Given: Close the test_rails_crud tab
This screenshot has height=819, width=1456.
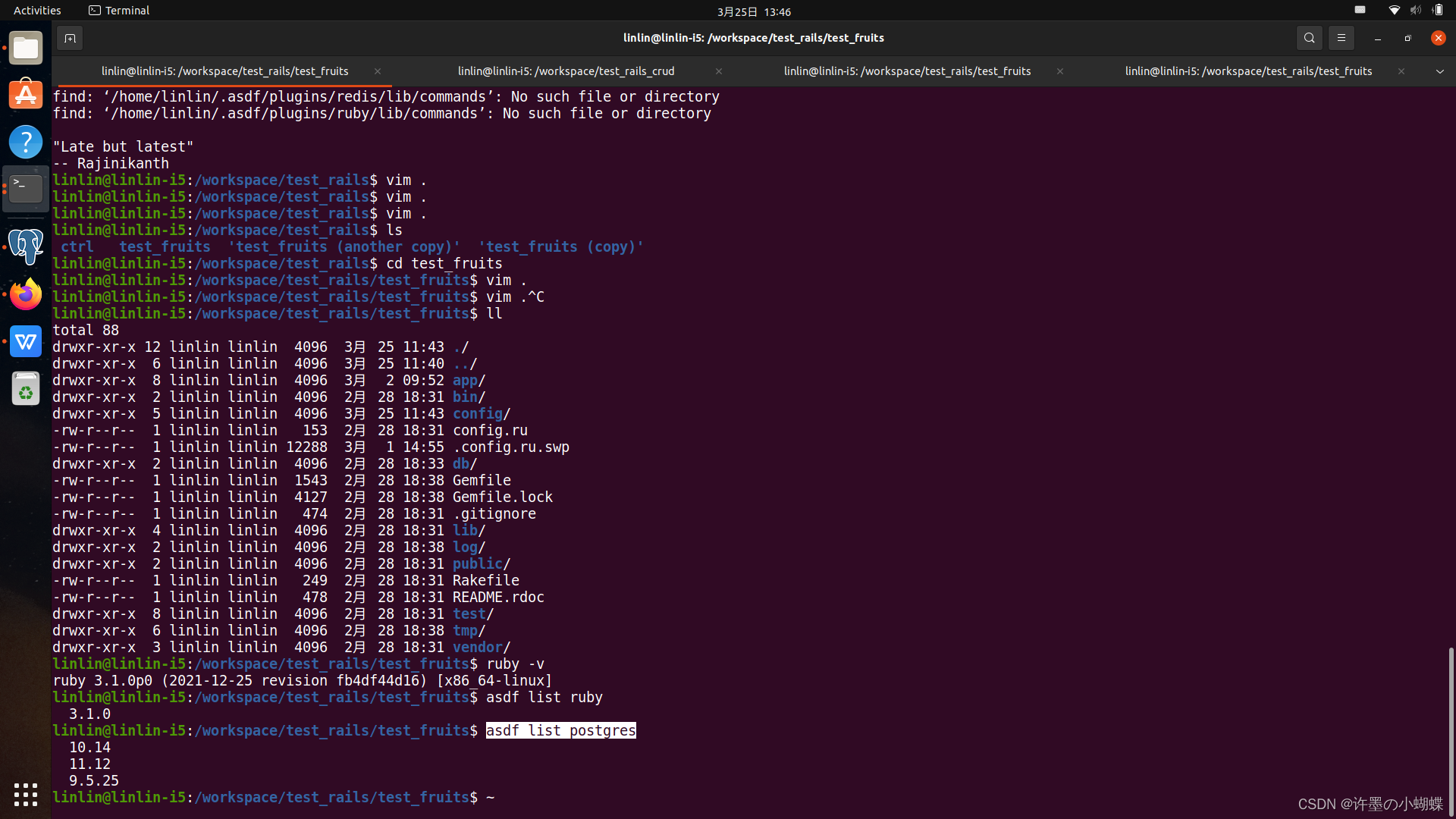Looking at the screenshot, I should coord(718,71).
